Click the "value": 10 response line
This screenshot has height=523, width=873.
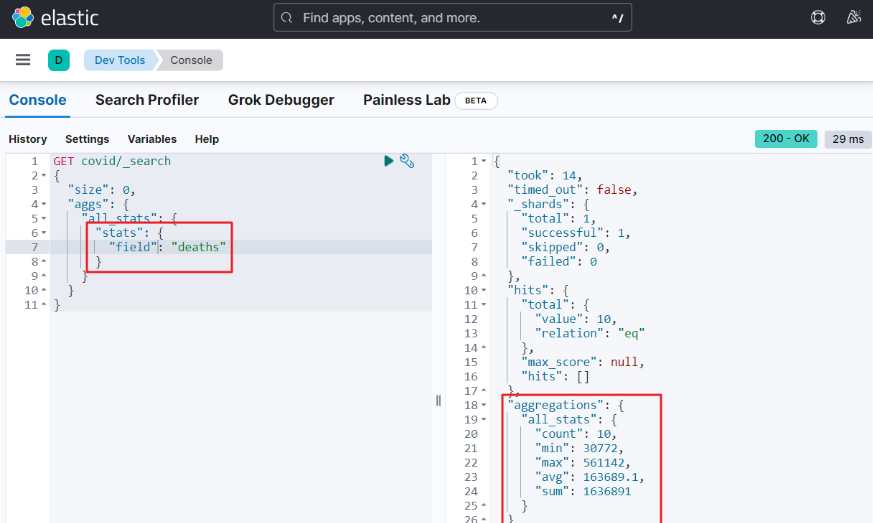point(576,319)
